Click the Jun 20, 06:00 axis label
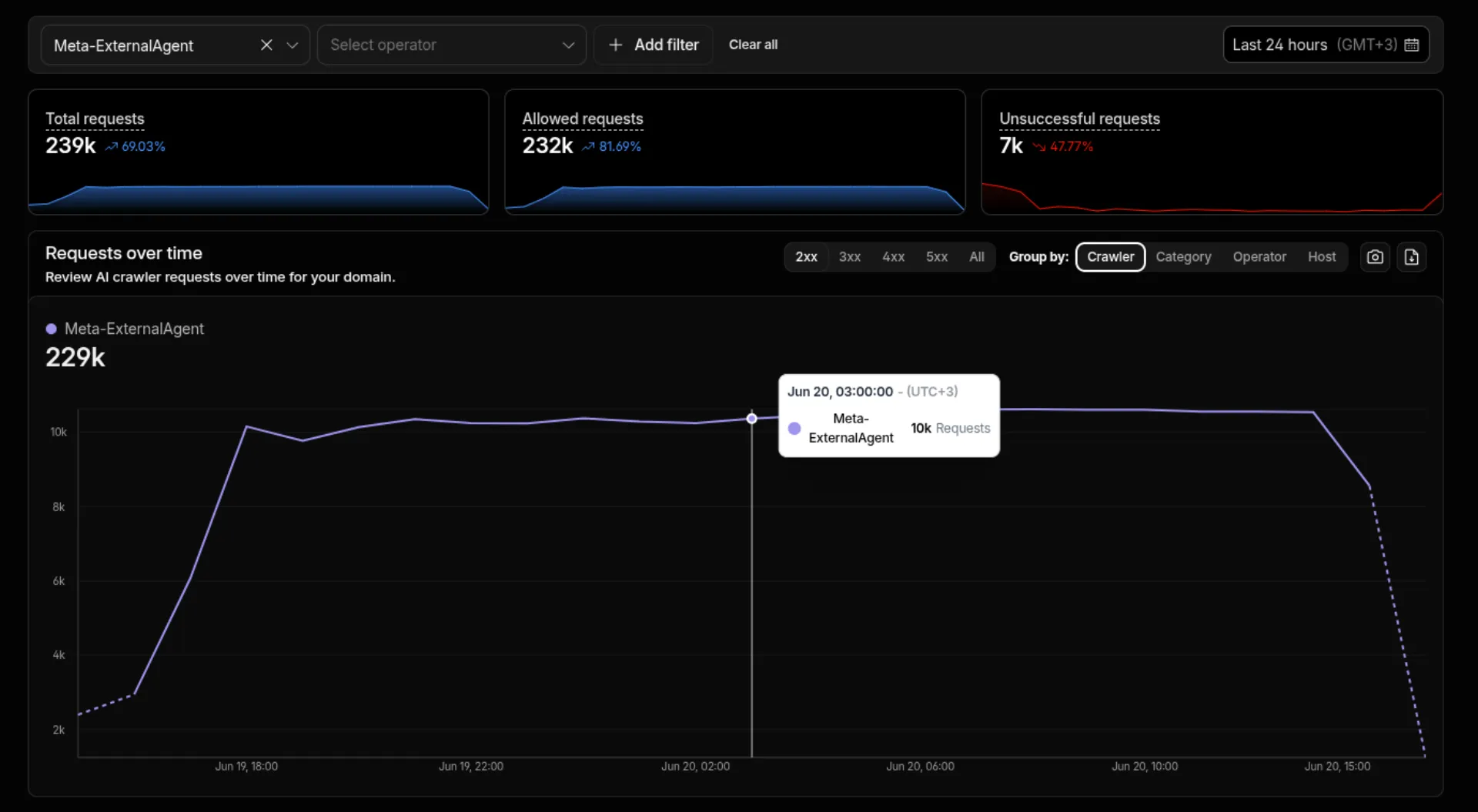This screenshot has height=812, width=1478. [x=920, y=767]
